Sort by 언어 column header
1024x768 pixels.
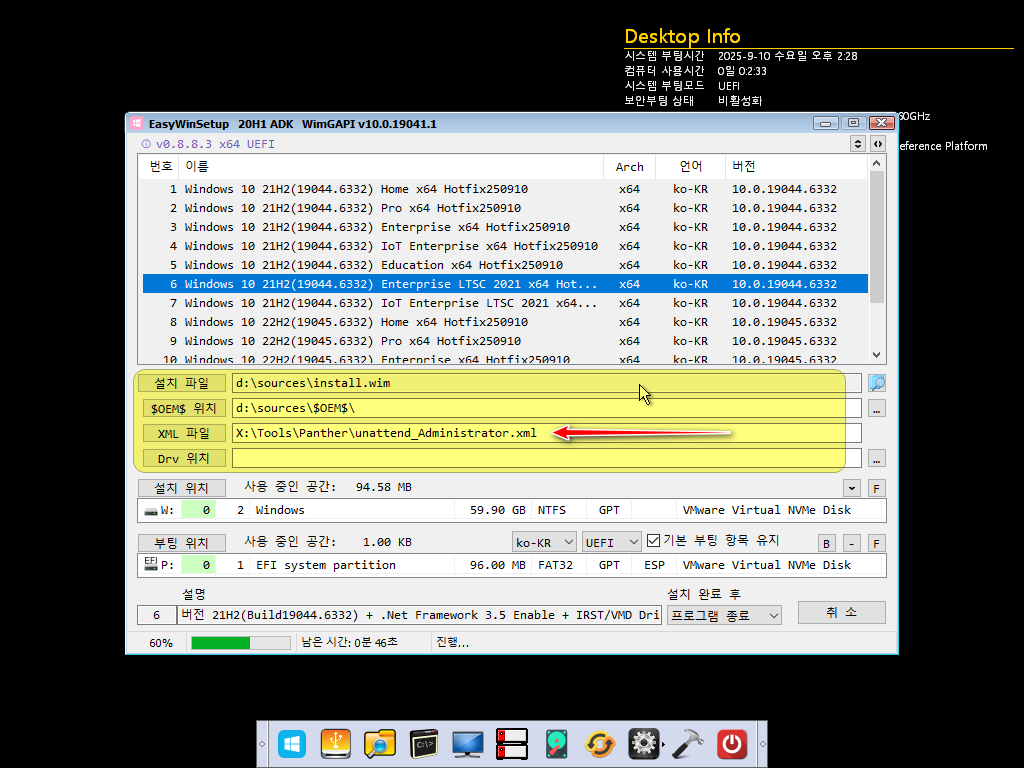[690, 167]
